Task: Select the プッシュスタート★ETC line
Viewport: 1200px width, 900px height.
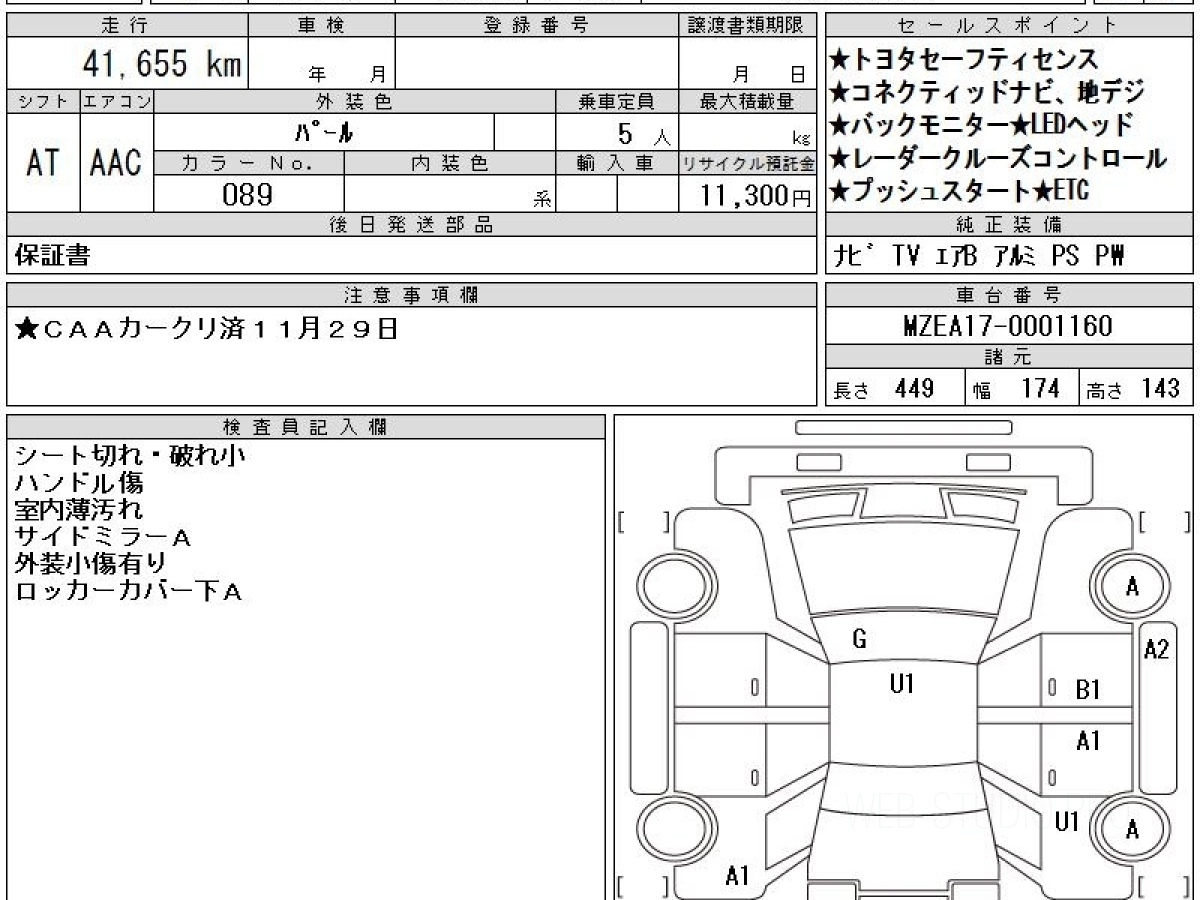Action: (958, 190)
